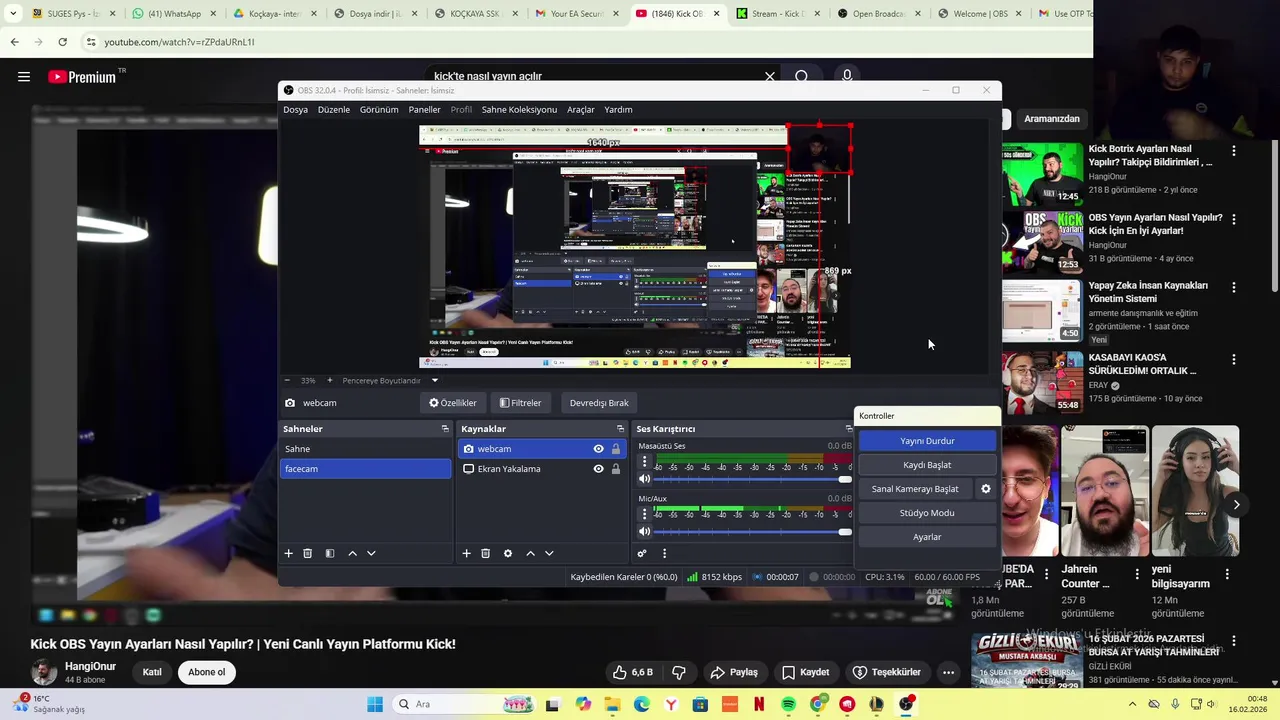Image resolution: width=1280 pixels, height=720 pixels.
Task: Mute Masaüstü Ses speaker icon
Action: click(x=644, y=480)
